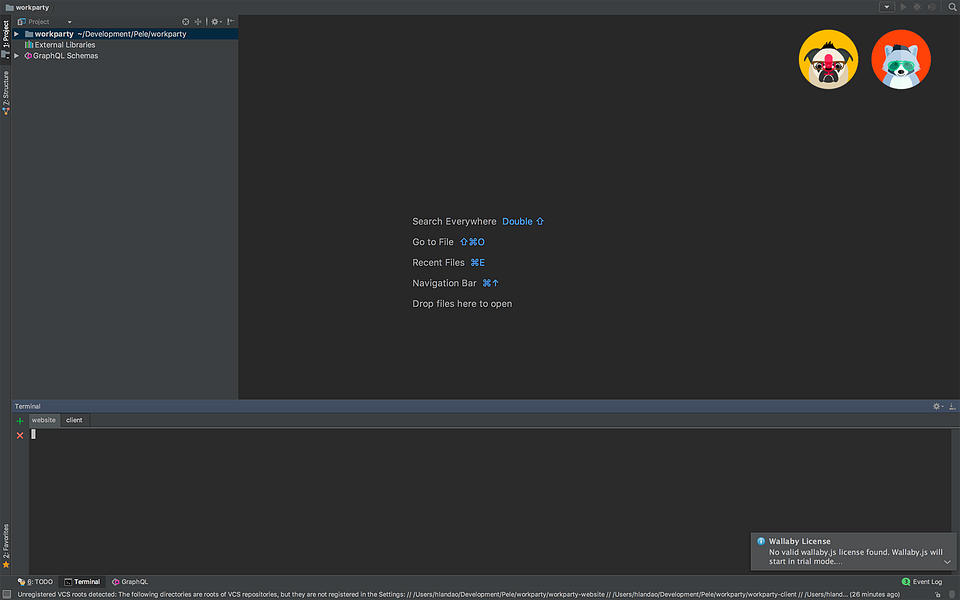Open the GraphQL tool window tab
The image size is (960, 600).
click(130, 582)
